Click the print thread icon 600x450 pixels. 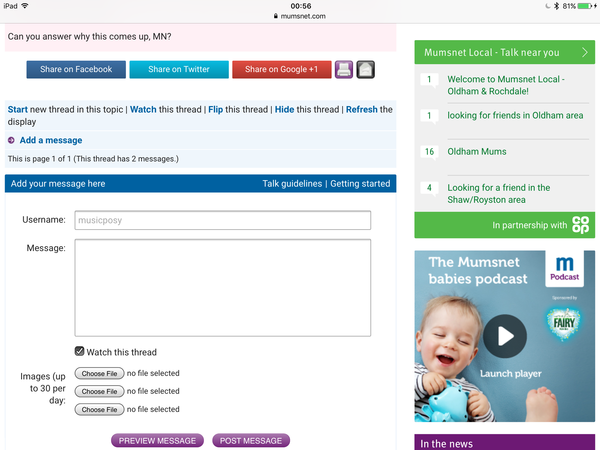click(344, 70)
